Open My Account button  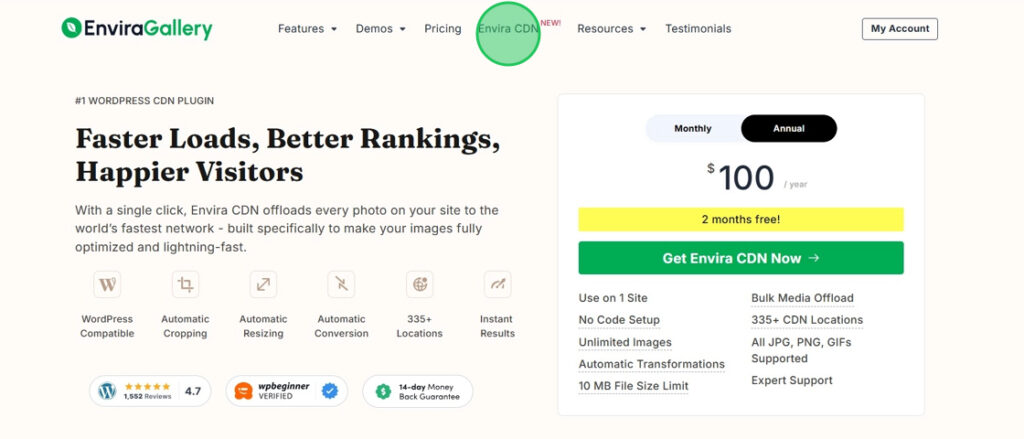click(x=900, y=29)
